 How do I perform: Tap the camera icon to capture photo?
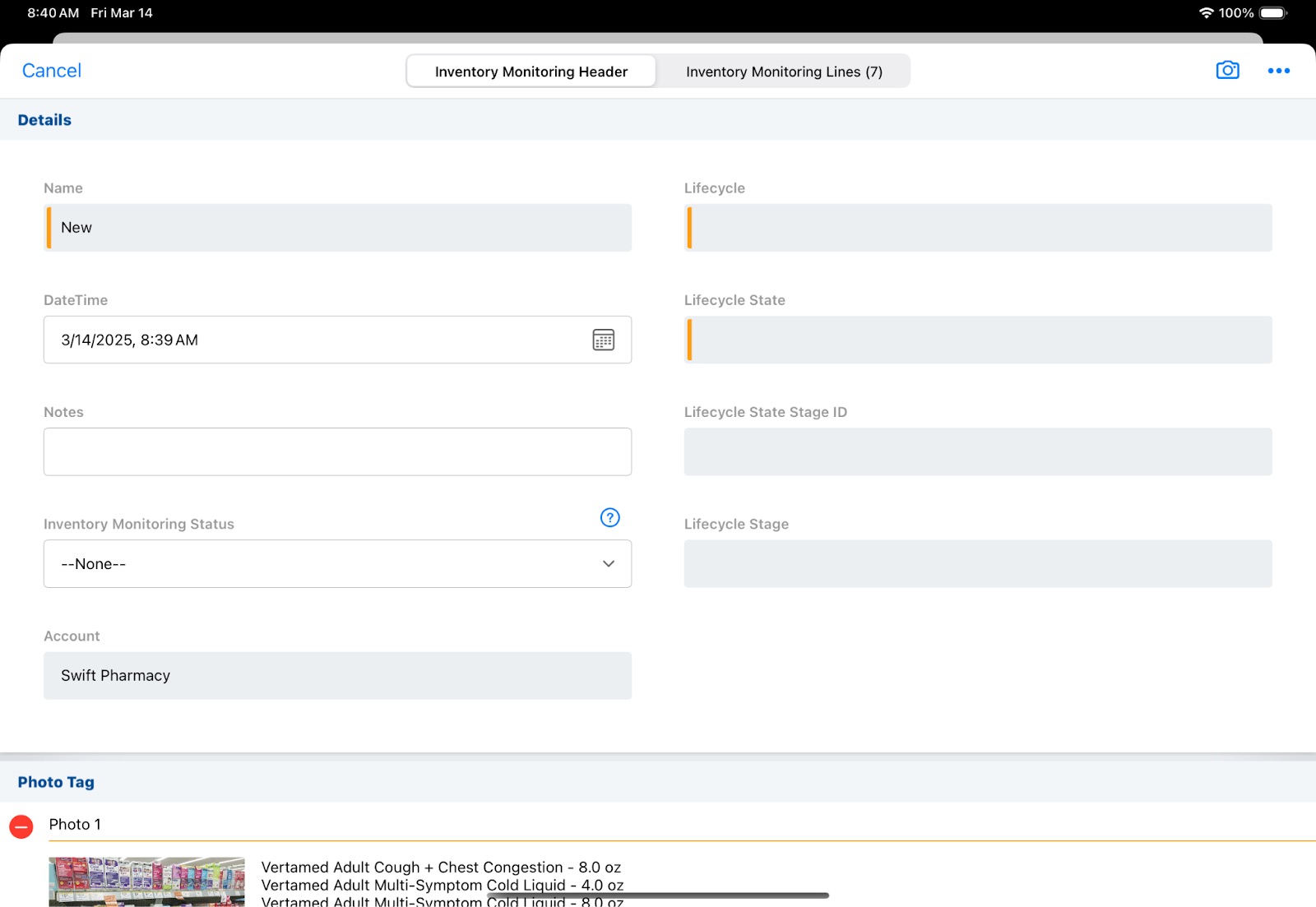1227,71
